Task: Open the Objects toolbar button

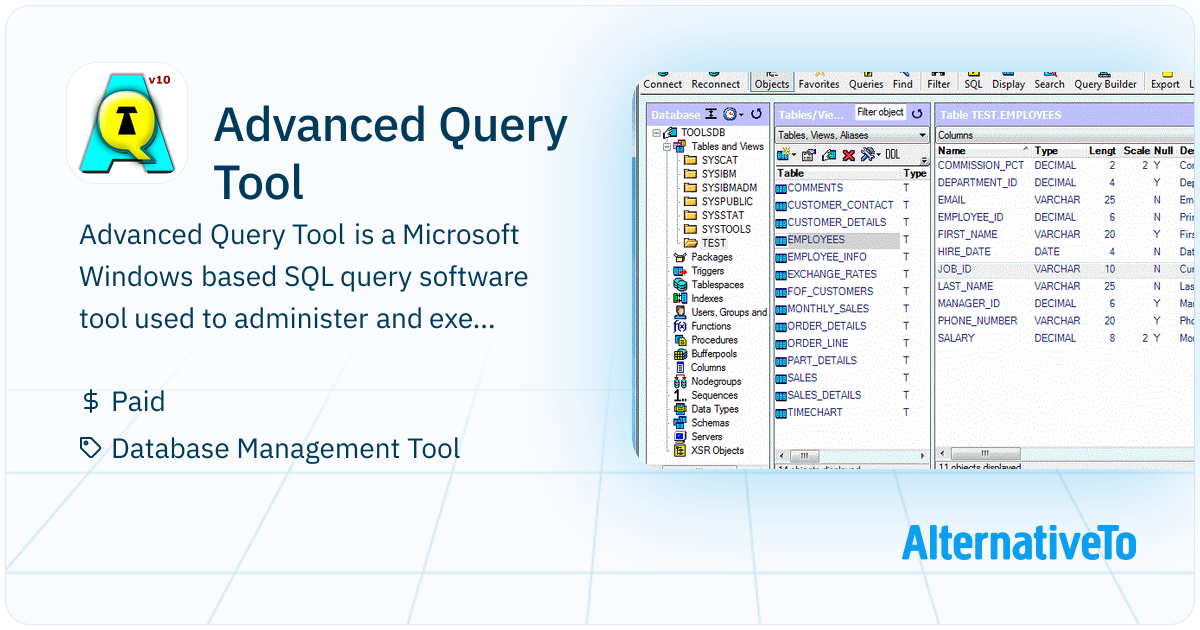Action: tap(772, 83)
